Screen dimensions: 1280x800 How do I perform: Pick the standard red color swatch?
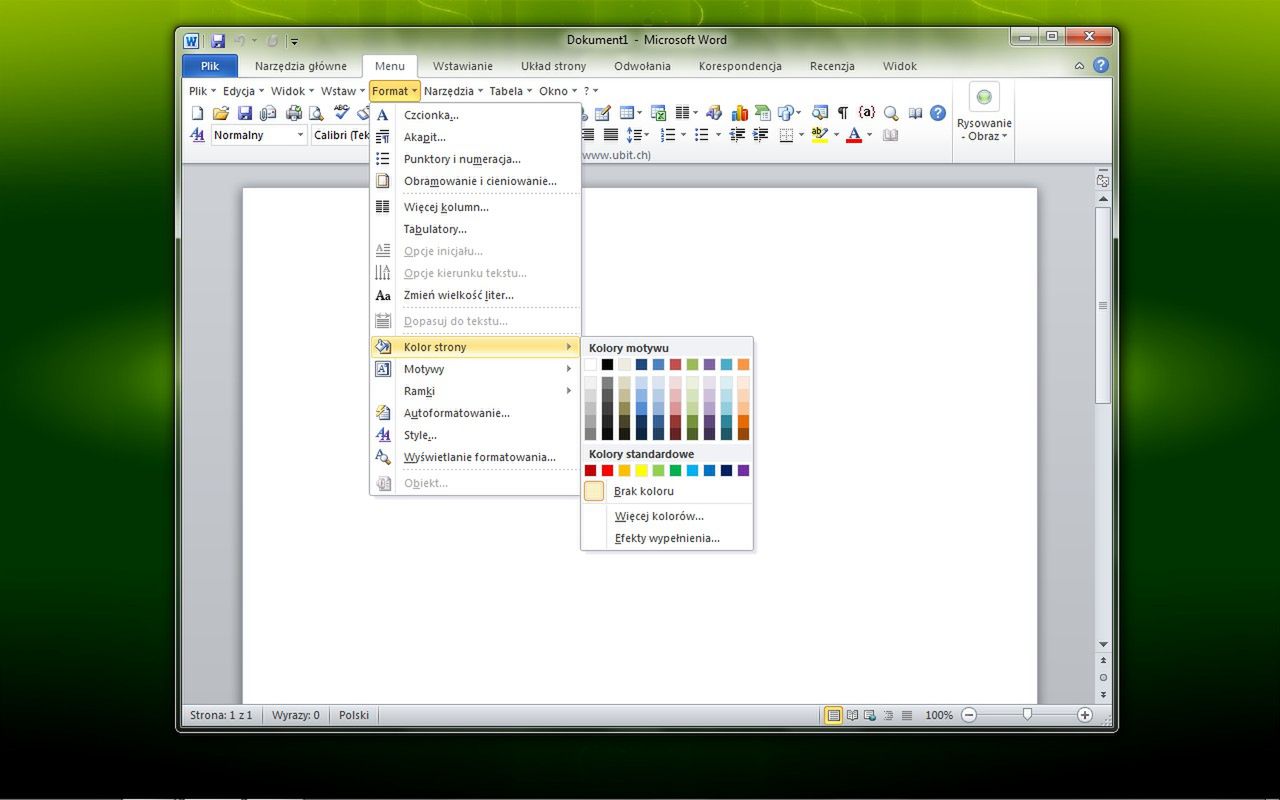(607, 471)
